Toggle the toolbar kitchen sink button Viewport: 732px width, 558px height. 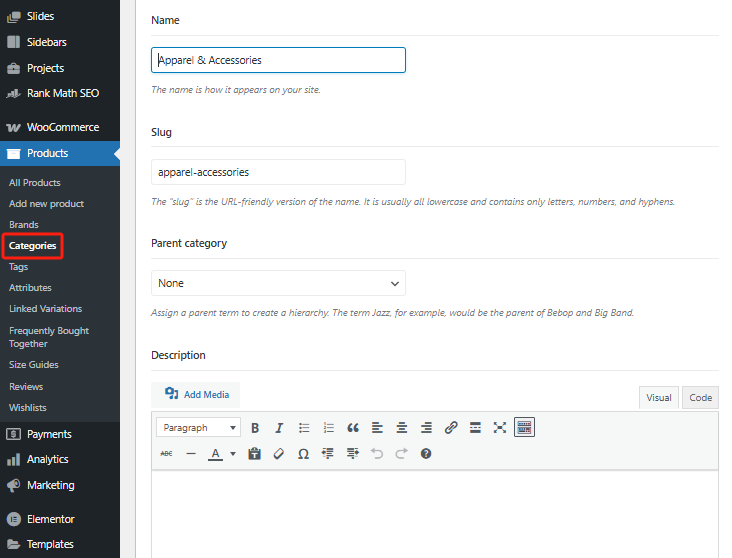coord(525,428)
